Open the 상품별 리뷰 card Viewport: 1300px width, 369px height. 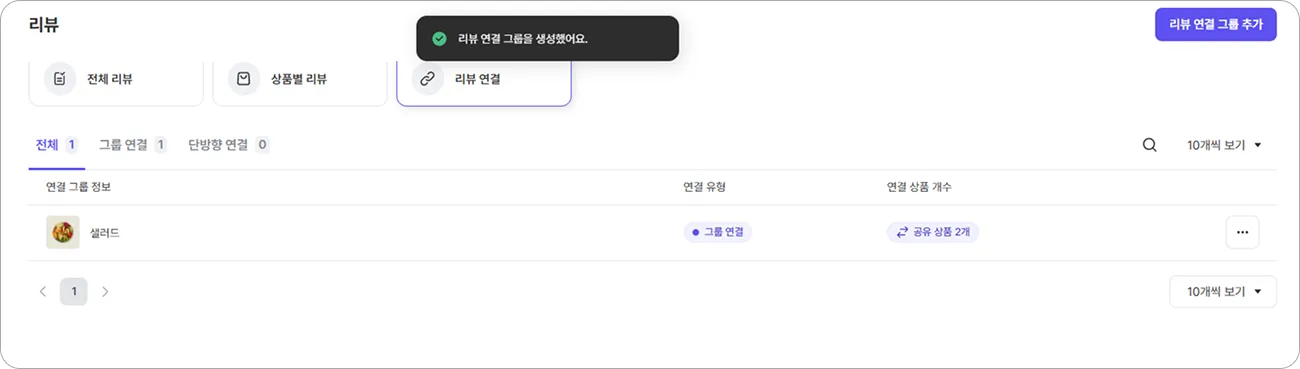[x=300, y=79]
